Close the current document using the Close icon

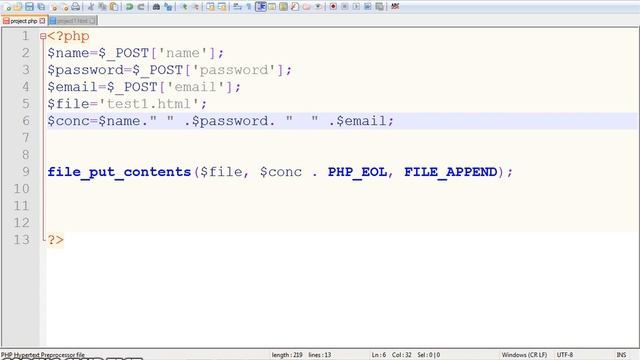point(53,7)
